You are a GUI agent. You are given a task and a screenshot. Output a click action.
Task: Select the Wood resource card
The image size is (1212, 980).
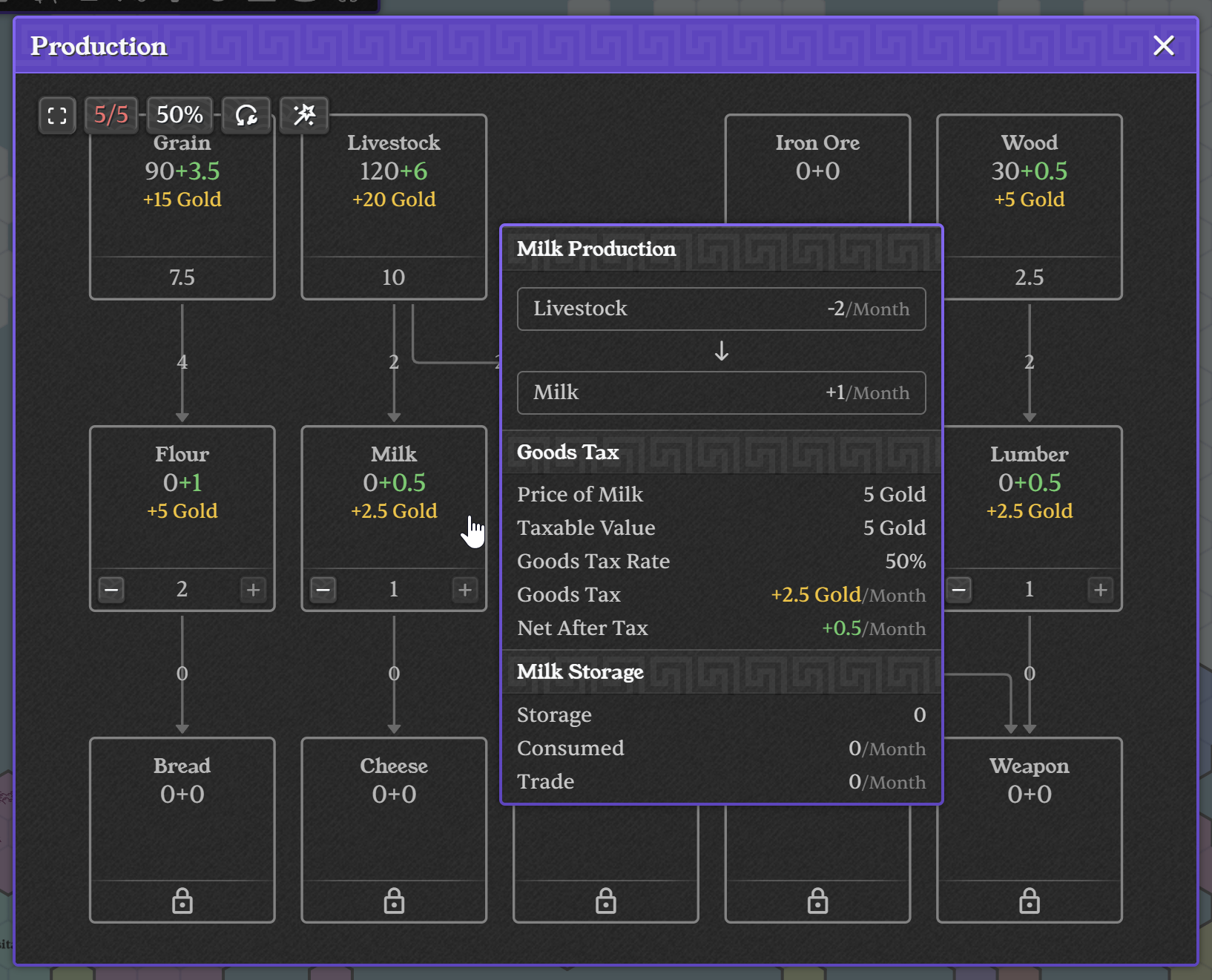coord(1030,207)
